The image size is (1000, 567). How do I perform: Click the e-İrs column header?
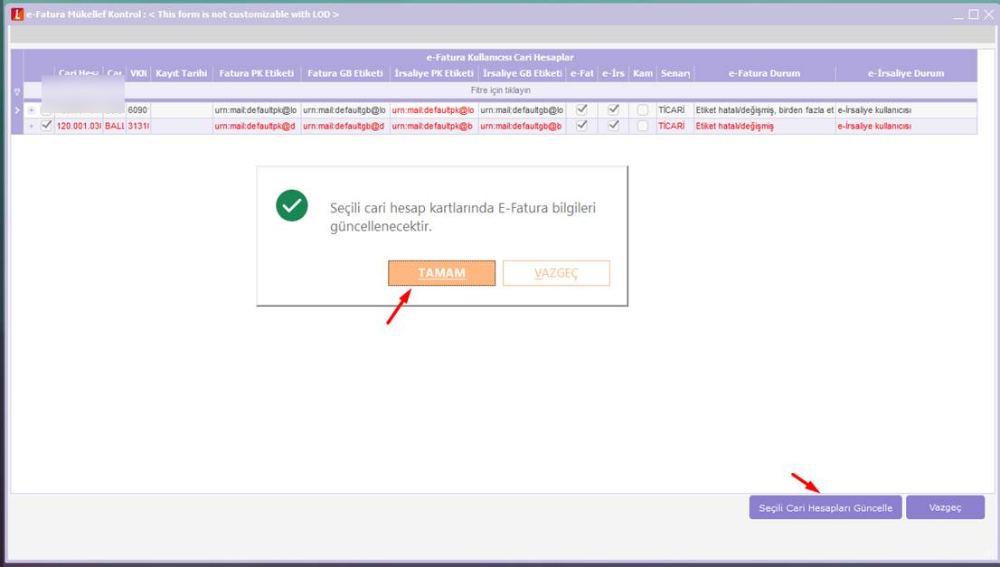pyautogui.click(x=614, y=73)
